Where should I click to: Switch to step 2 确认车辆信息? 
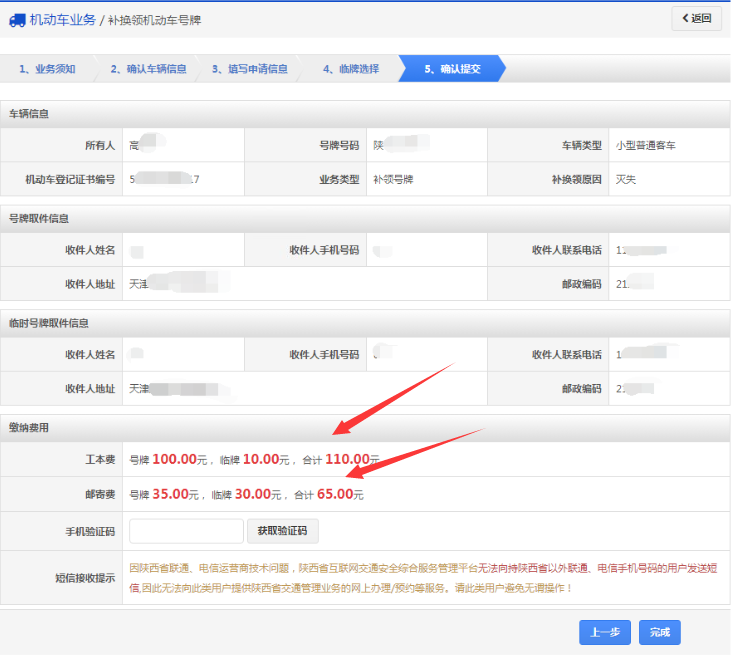point(148,69)
